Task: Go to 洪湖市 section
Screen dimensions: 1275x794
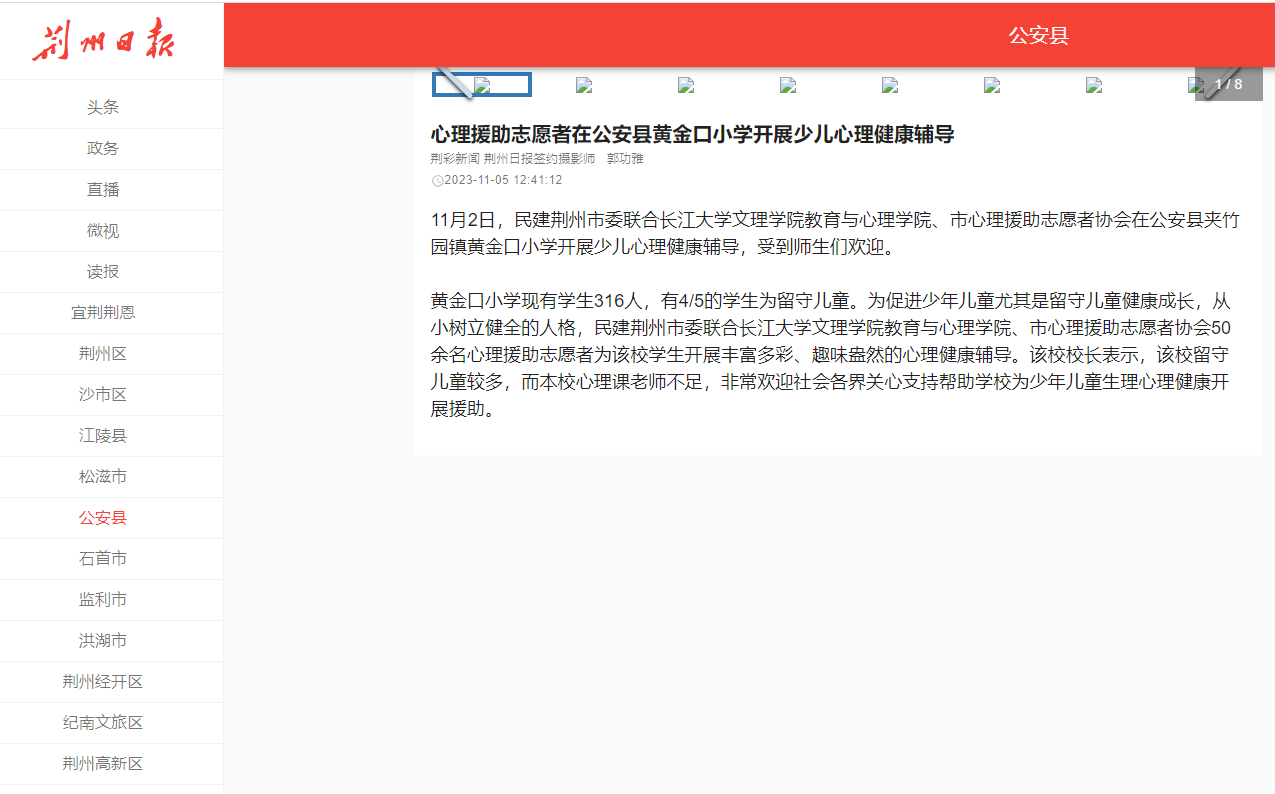Action: click(x=103, y=640)
